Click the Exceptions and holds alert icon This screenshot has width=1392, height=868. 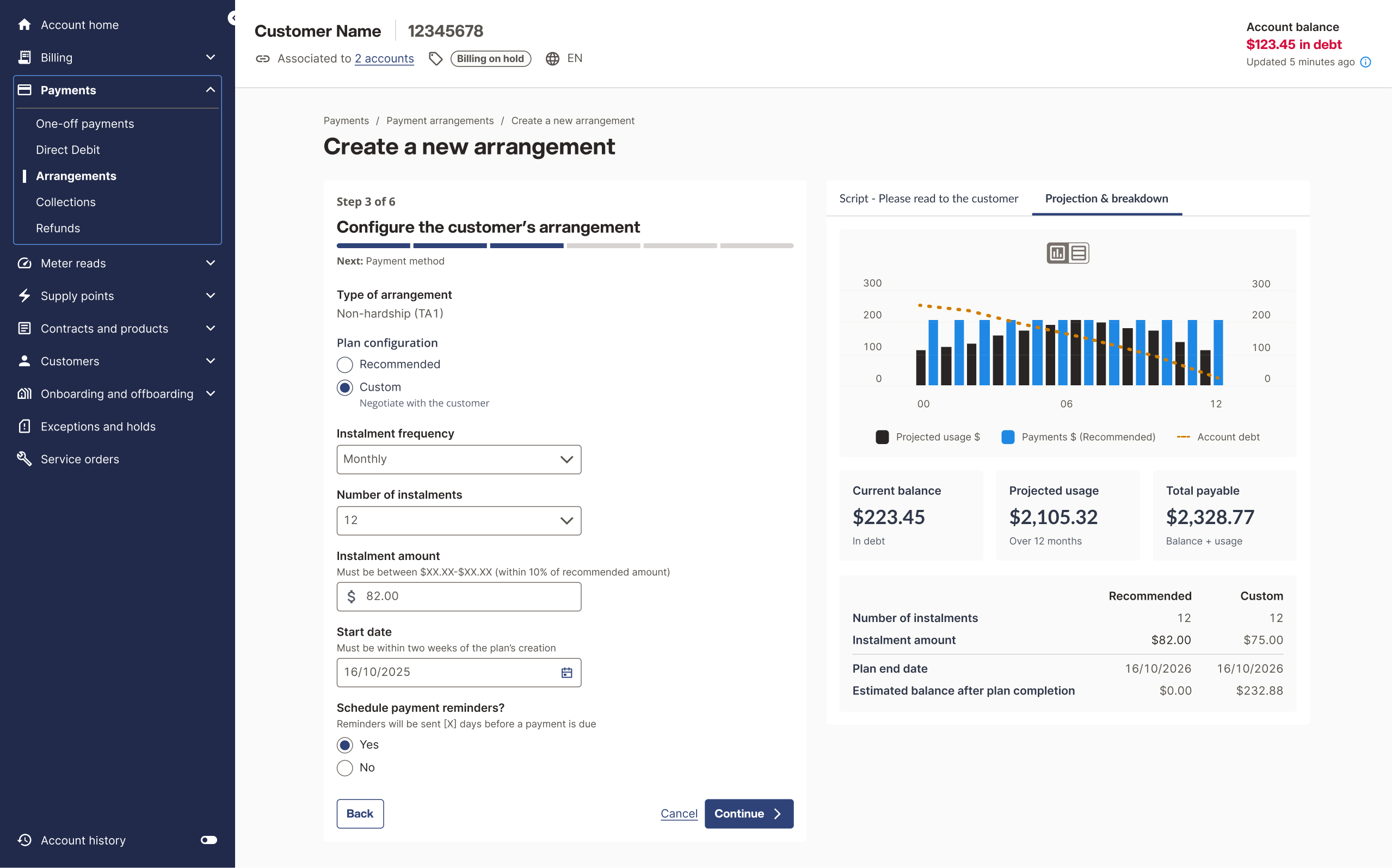point(24,427)
